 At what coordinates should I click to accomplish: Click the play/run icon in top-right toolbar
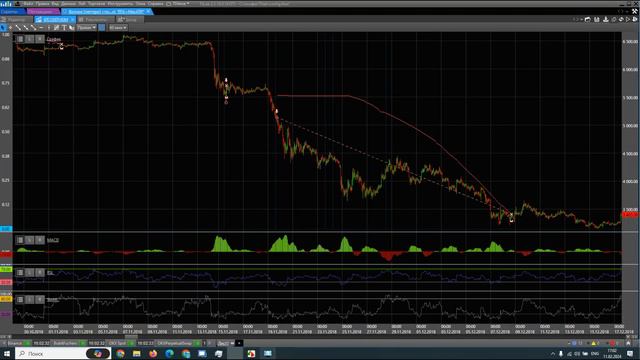click(x=628, y=20)
